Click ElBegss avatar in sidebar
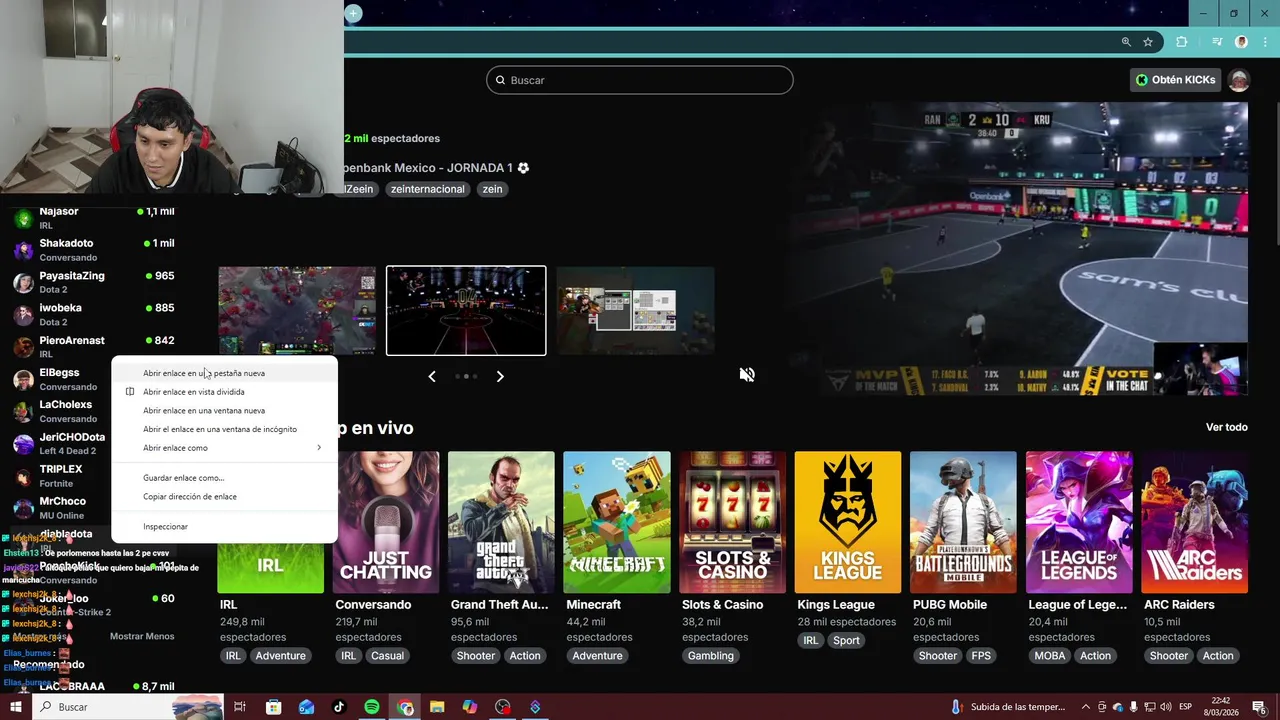This screenshot has width=1280, height=720. coord(23,379)
